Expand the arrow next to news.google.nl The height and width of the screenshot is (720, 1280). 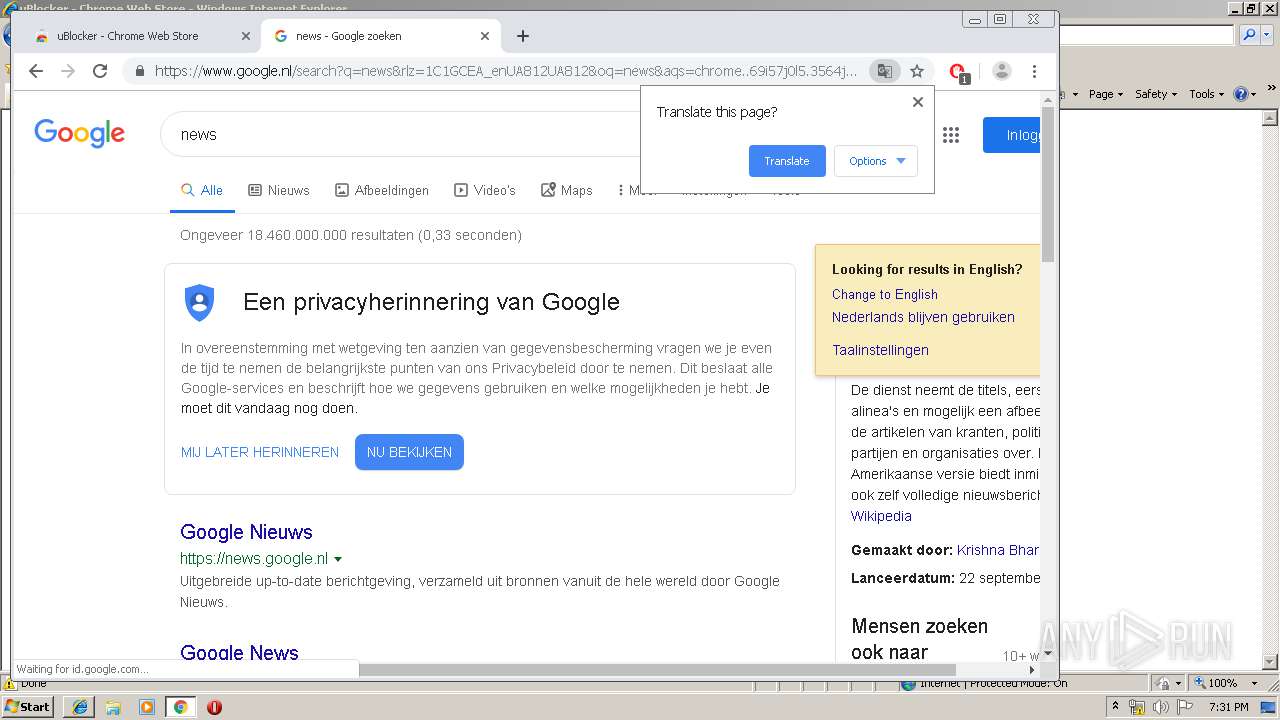click(338, 559)
